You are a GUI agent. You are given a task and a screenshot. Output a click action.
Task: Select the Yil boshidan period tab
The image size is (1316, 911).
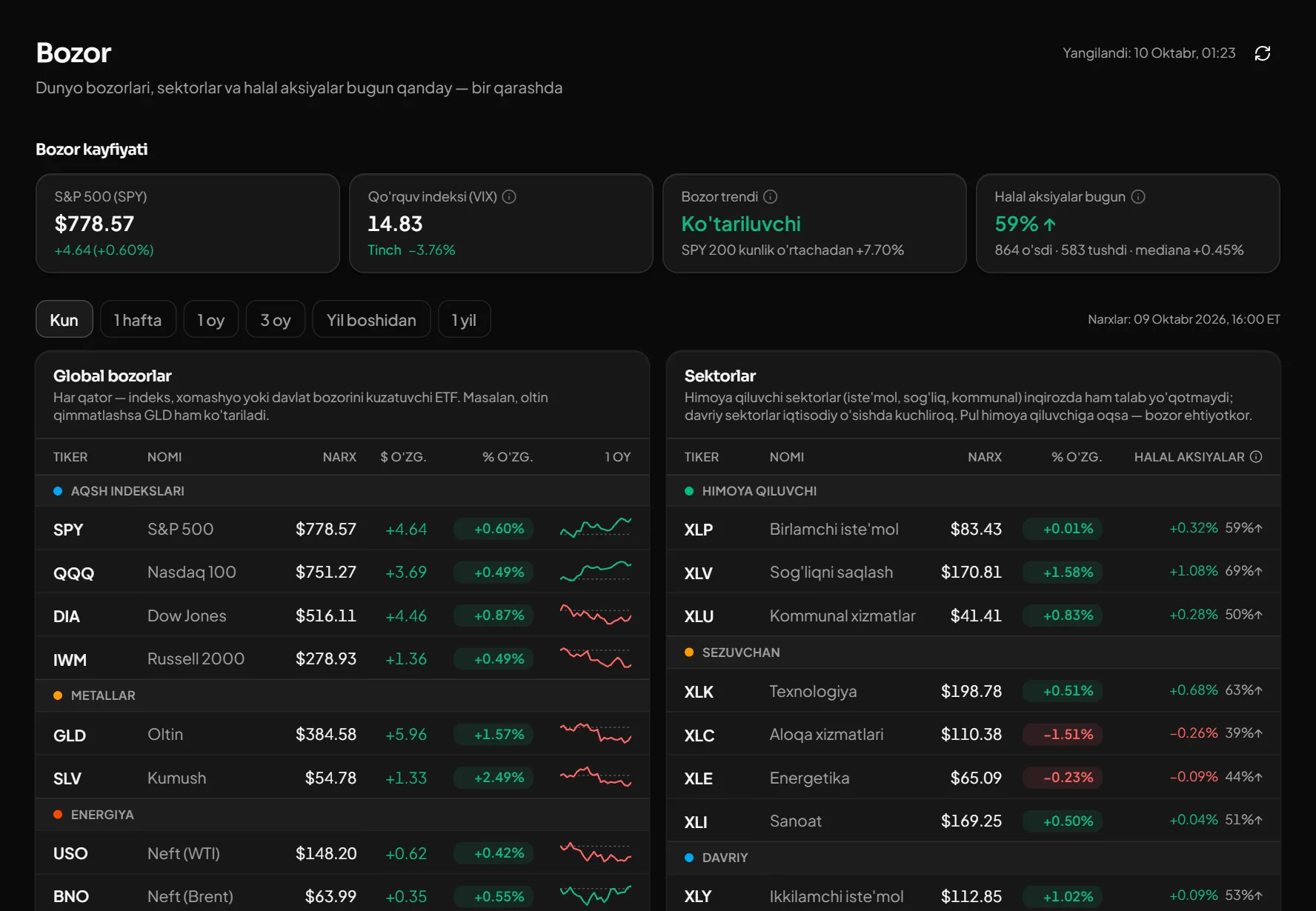click(x=371, y=319)
